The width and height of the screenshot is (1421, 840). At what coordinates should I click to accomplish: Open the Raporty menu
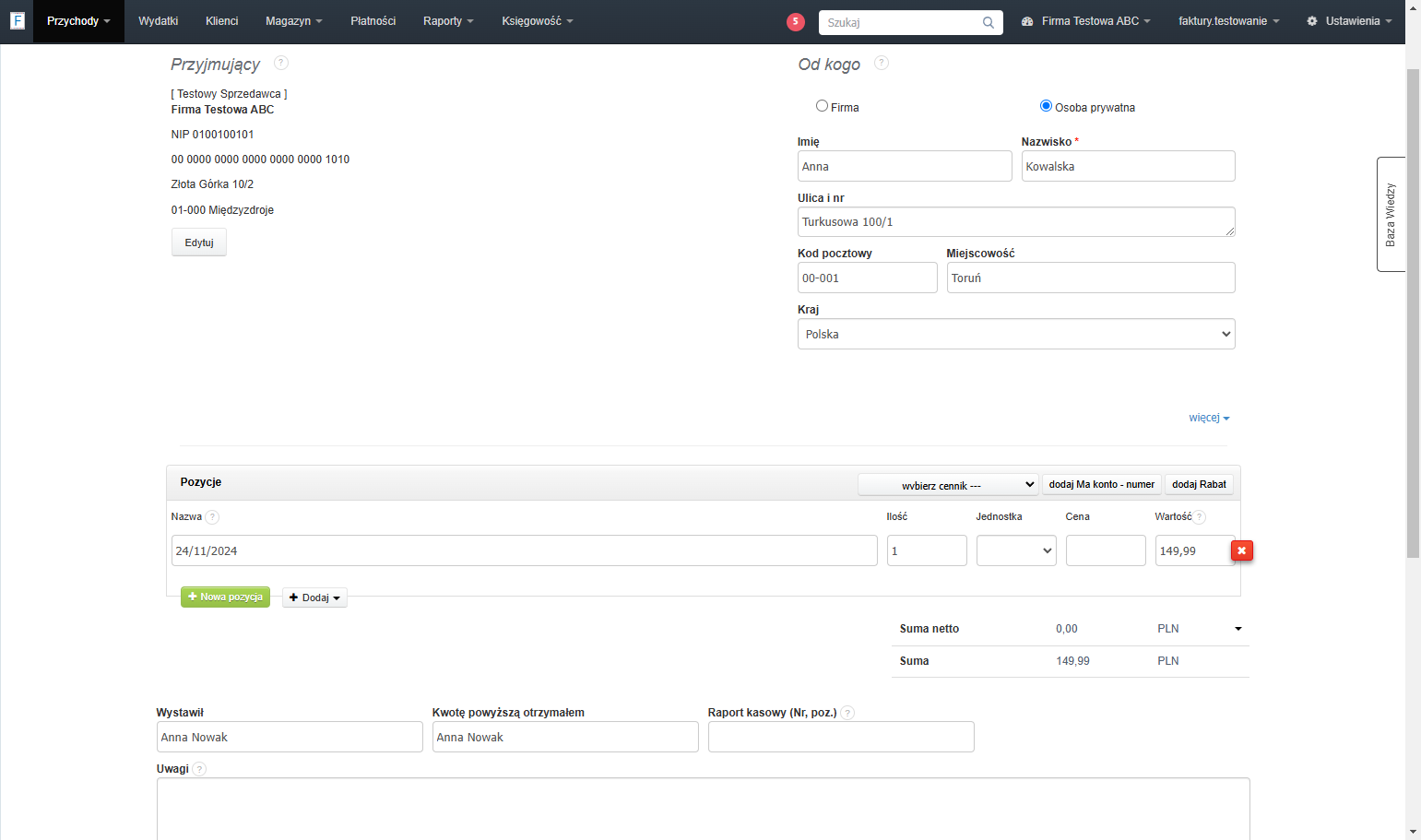click(448, 21)
